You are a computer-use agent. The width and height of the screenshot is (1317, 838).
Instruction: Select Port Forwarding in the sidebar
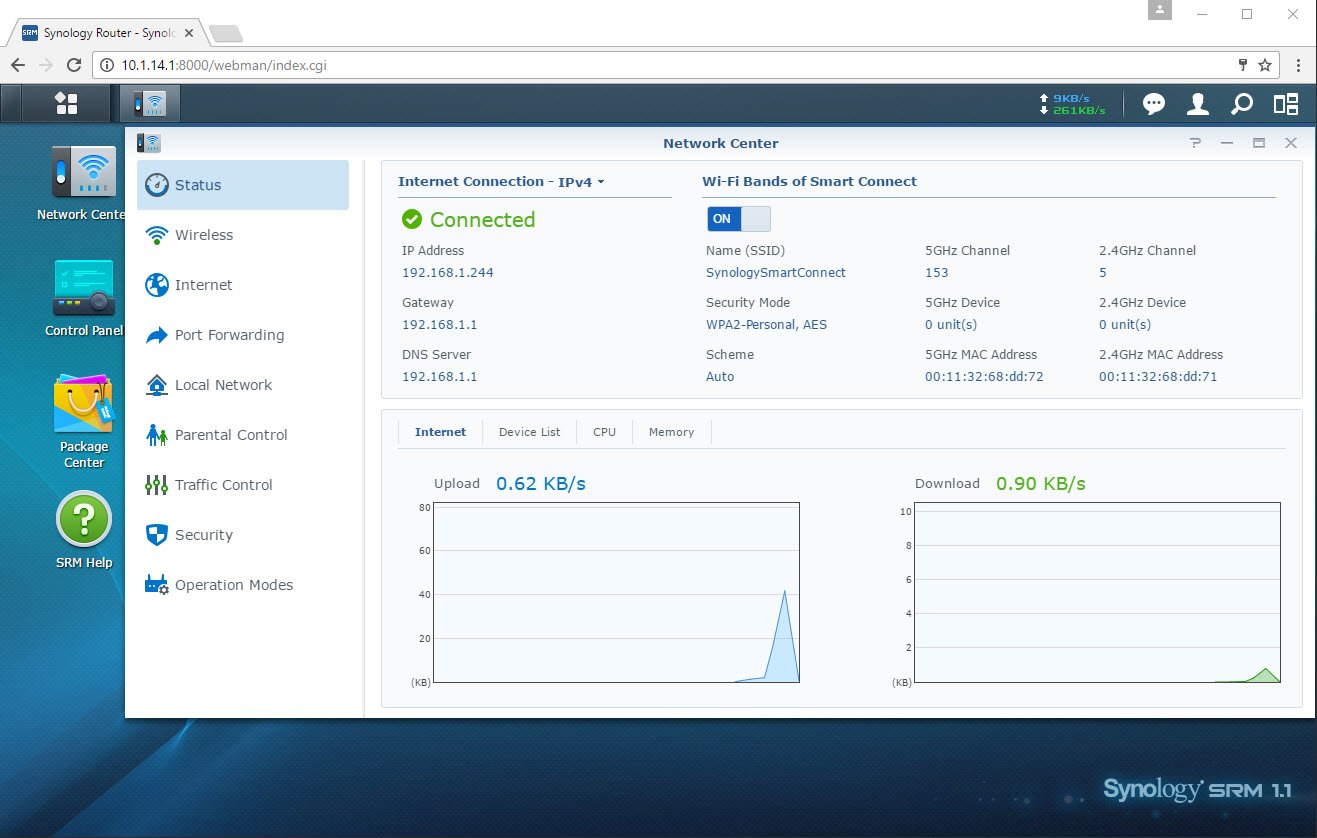[243, 335]
